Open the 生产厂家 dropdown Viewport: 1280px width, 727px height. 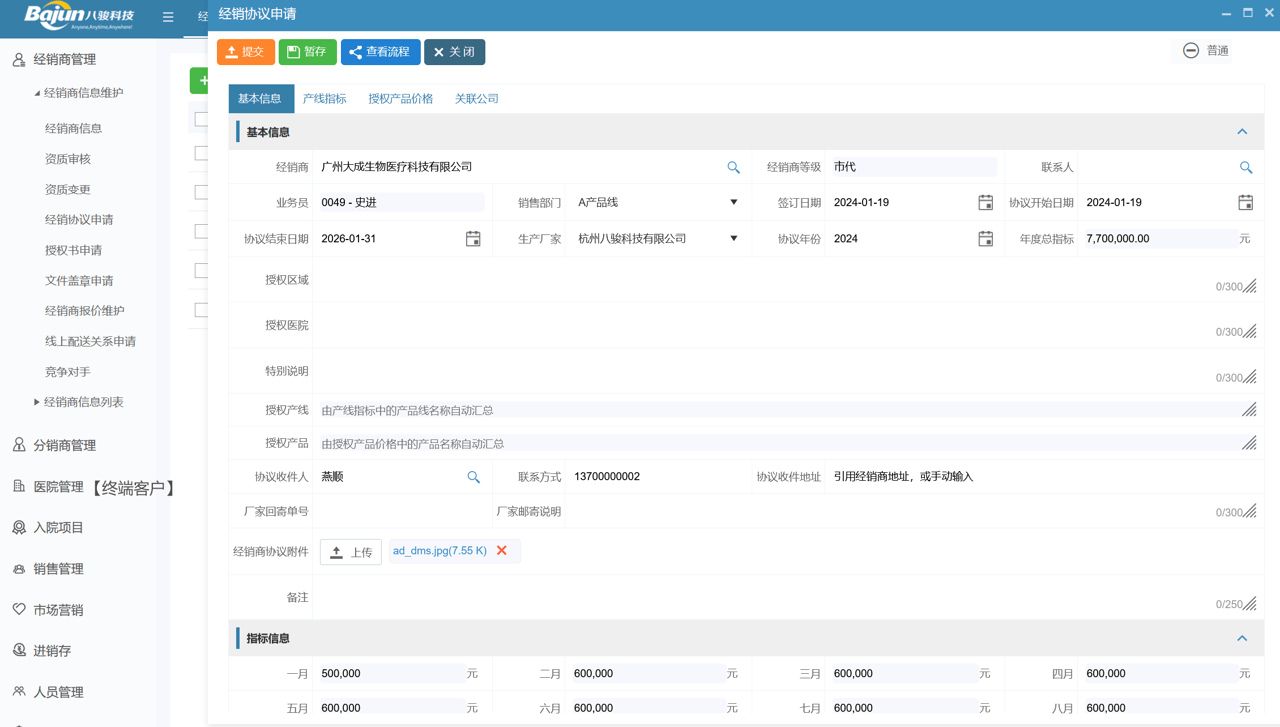(733, 239)
